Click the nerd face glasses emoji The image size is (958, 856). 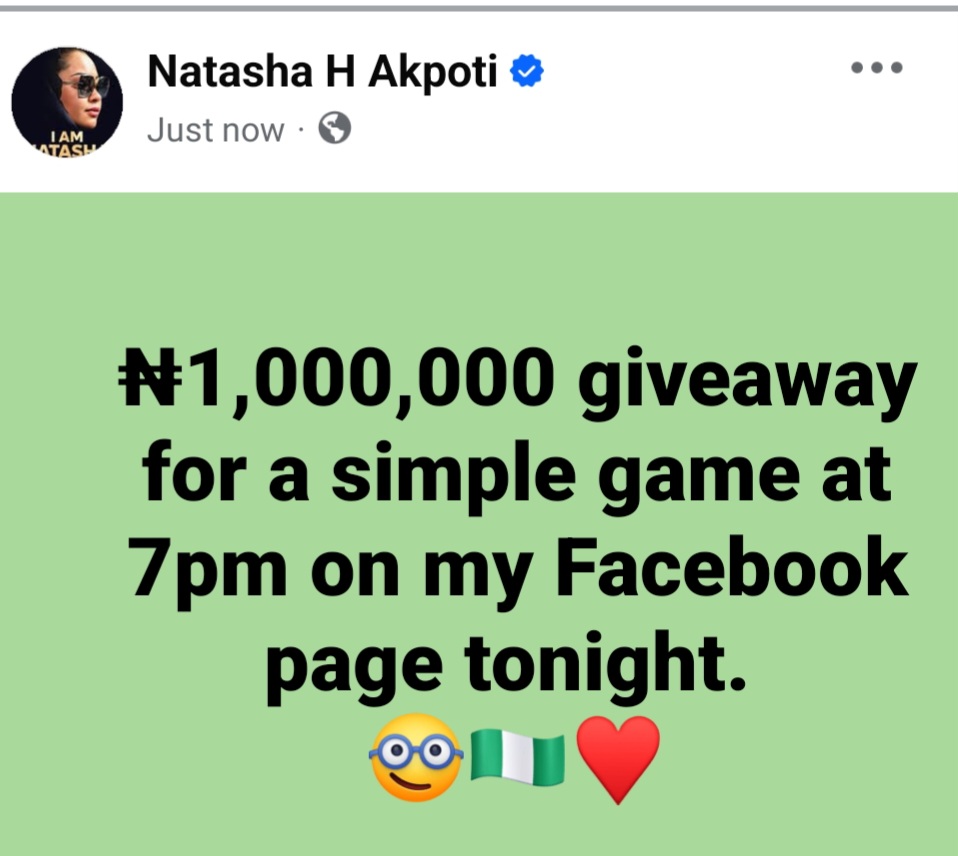coord(416,757)
